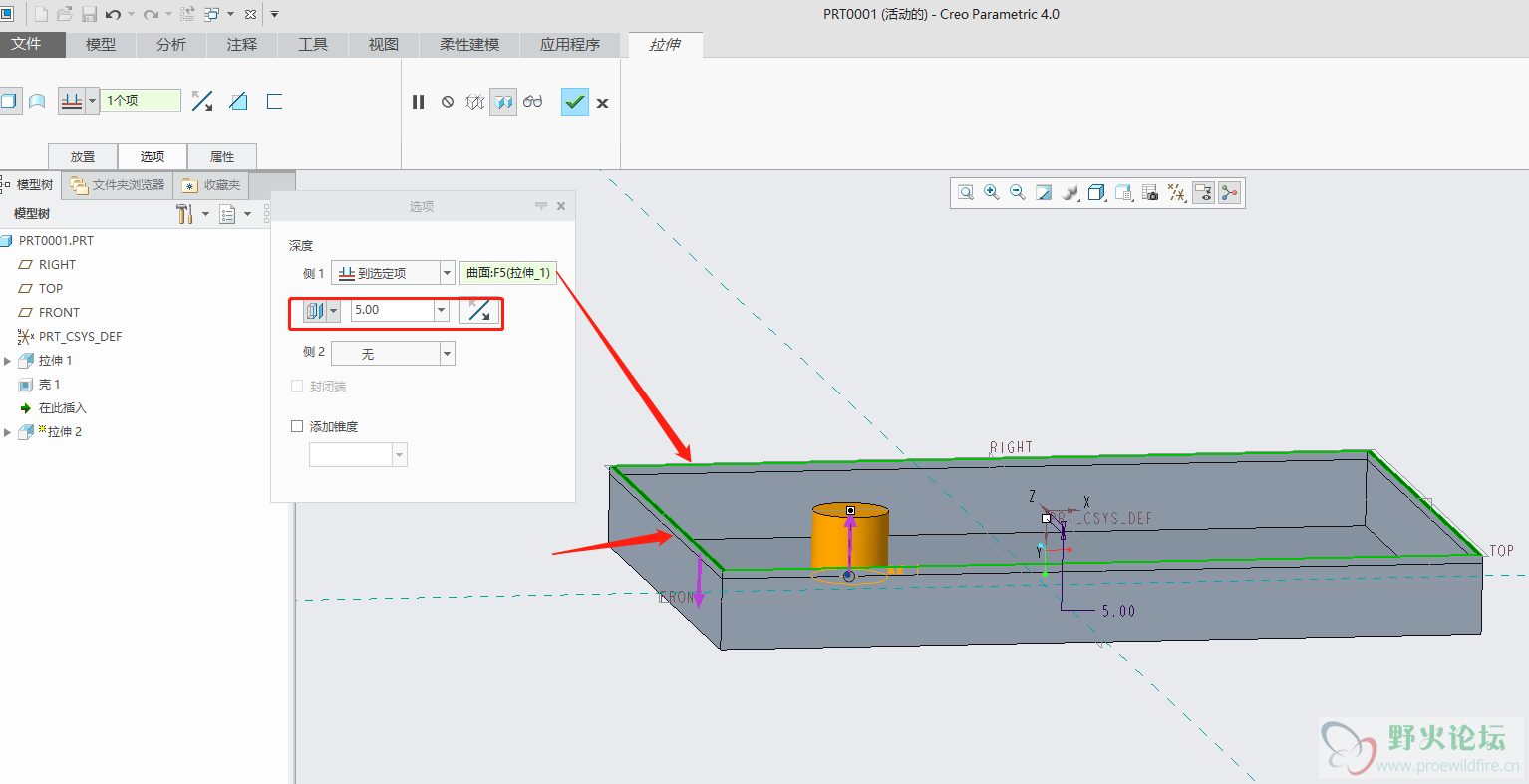Click the Repaint icon in graphics toolbar
1529x784 pixels.
1044,192
